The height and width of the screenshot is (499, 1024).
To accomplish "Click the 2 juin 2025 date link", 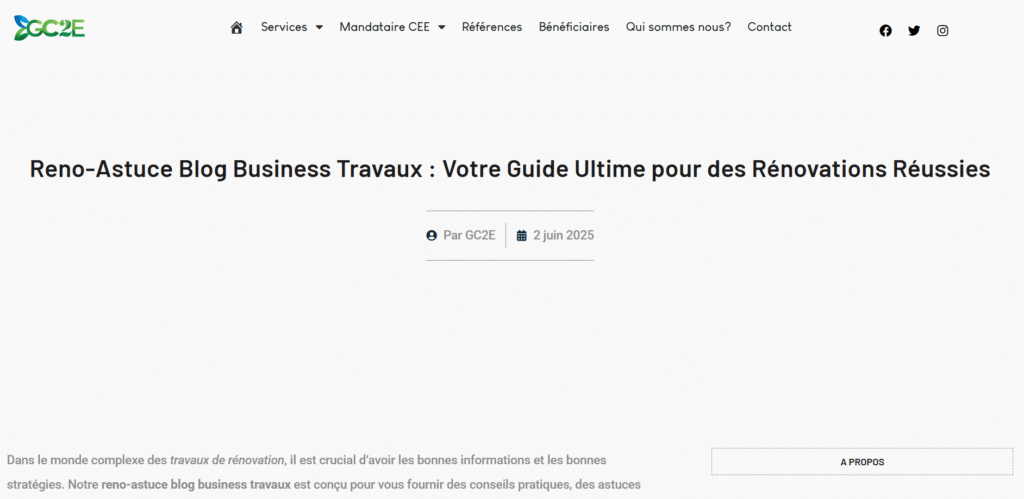I will (563, 236).
